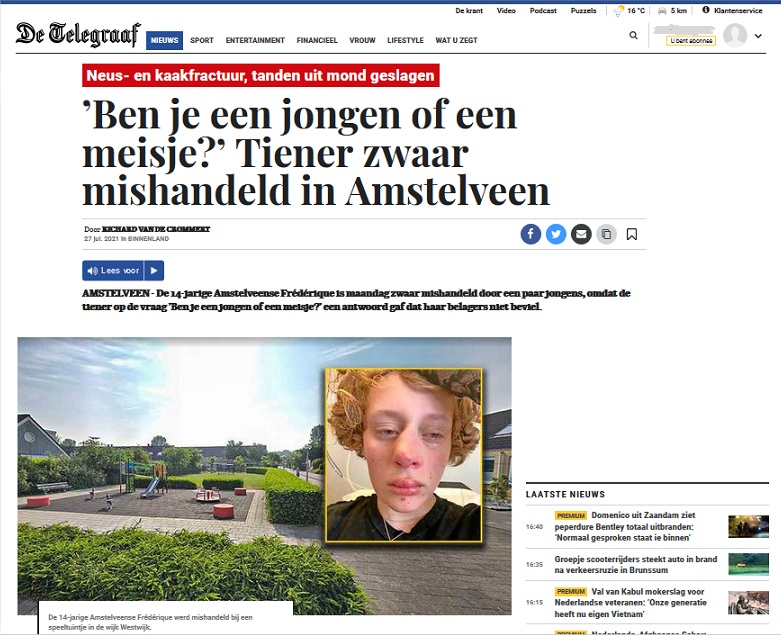
Task: Expand the account dropdown chevron
Action: click(x=758, y=36)
